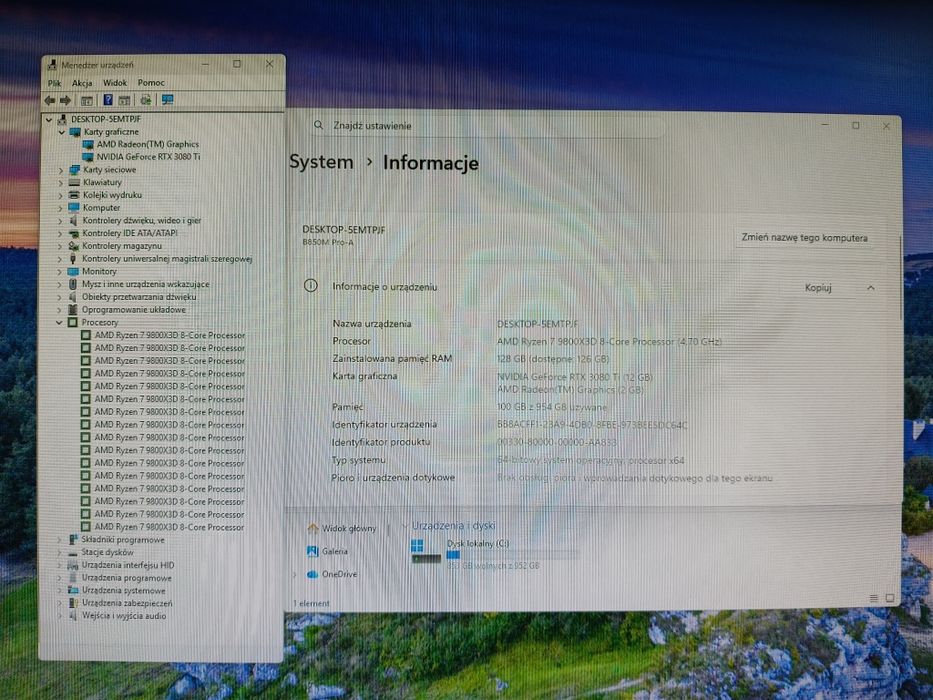Open the Akcja menu
Image resolution: width=933 pixels, height=700 pixels.
[82, 83]
